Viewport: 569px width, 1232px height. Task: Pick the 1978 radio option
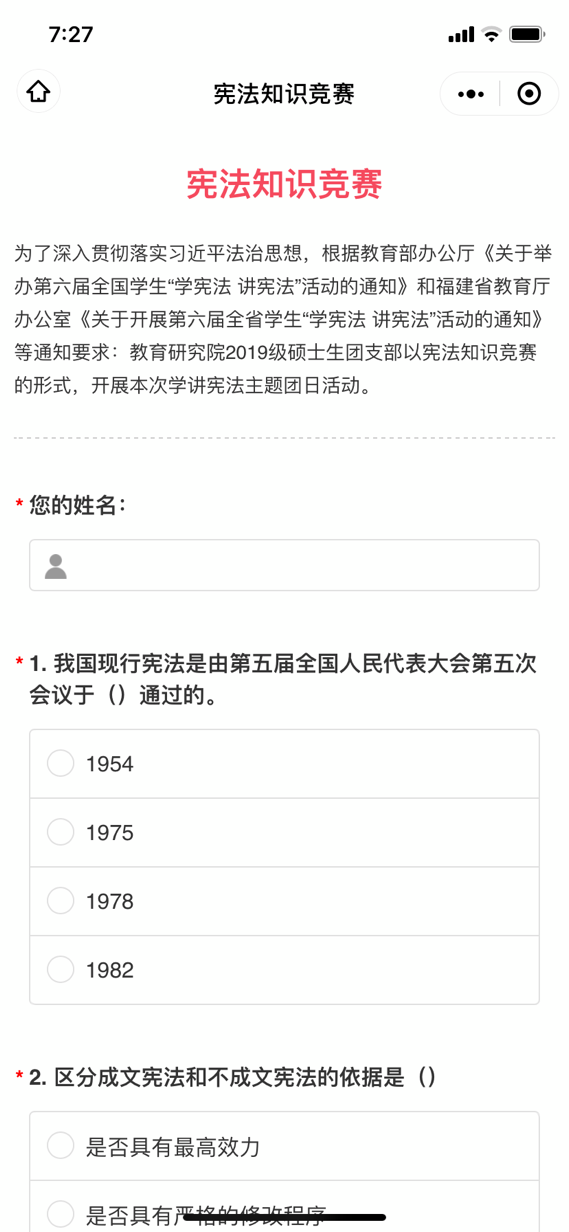click(284, 901)
